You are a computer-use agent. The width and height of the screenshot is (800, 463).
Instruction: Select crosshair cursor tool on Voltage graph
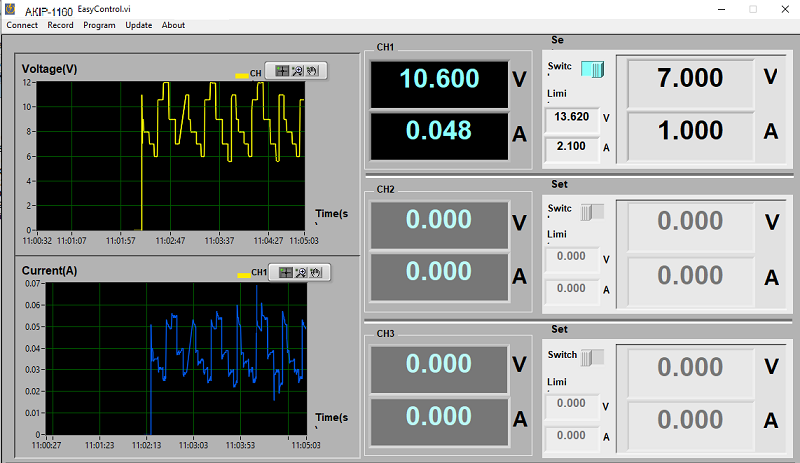tap(283, 71)
